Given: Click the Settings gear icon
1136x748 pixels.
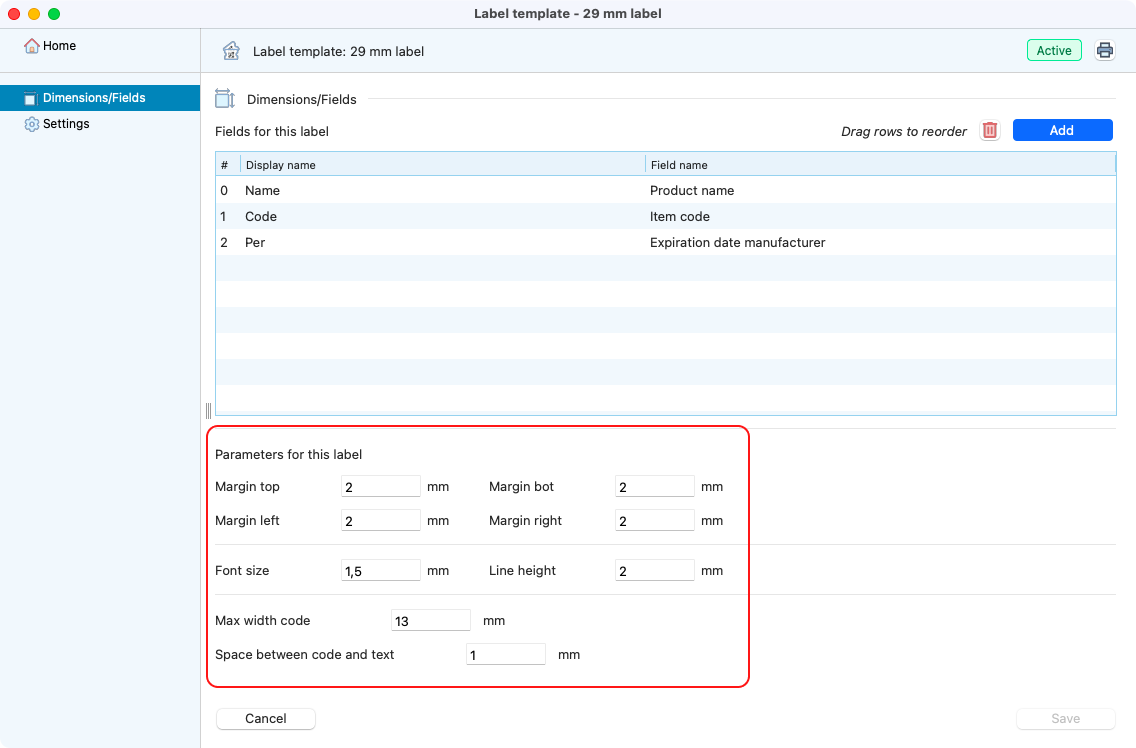Looking at the screenshot, I should tap(31, 124).
